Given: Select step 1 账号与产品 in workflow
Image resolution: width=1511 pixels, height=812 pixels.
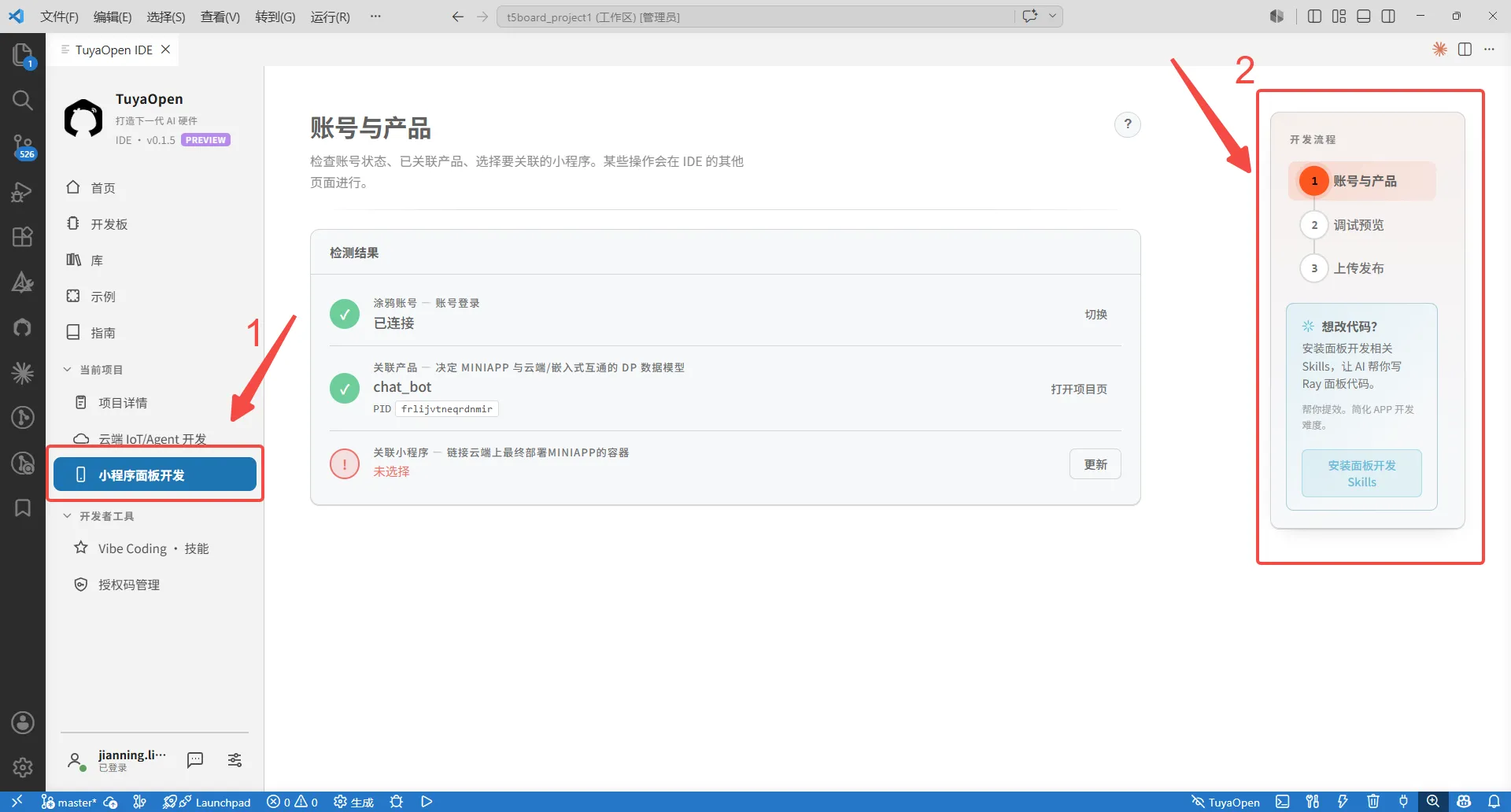Looking at the screenshot, I should point(1362,181).
